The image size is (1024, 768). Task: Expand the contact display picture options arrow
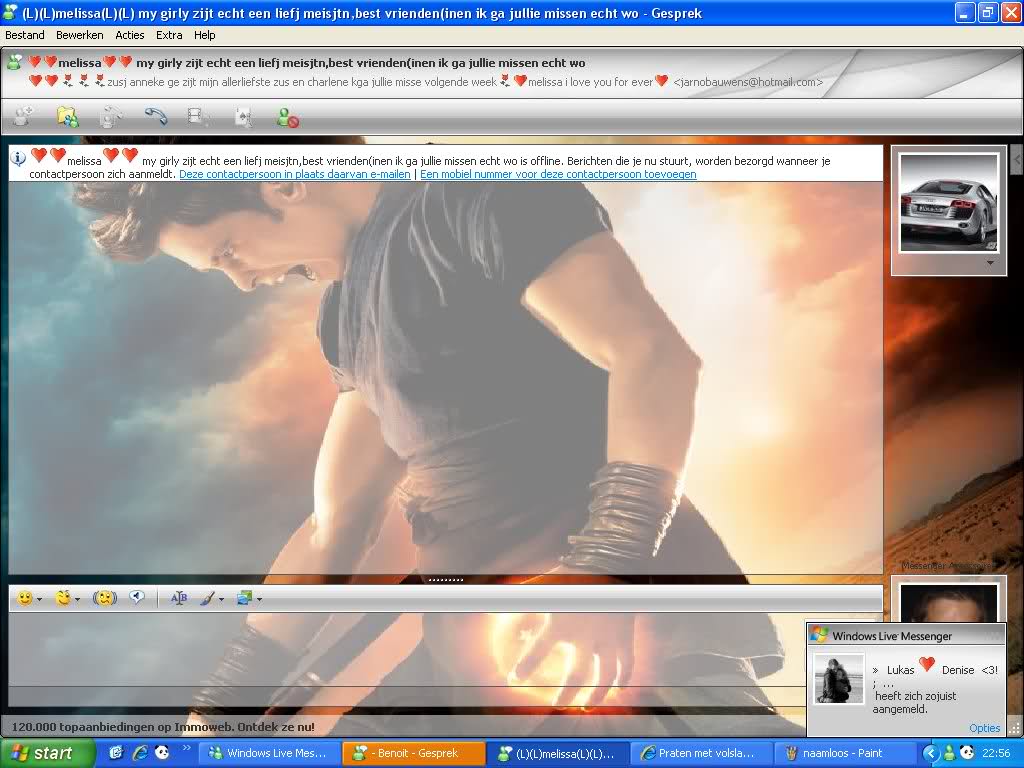991,264
